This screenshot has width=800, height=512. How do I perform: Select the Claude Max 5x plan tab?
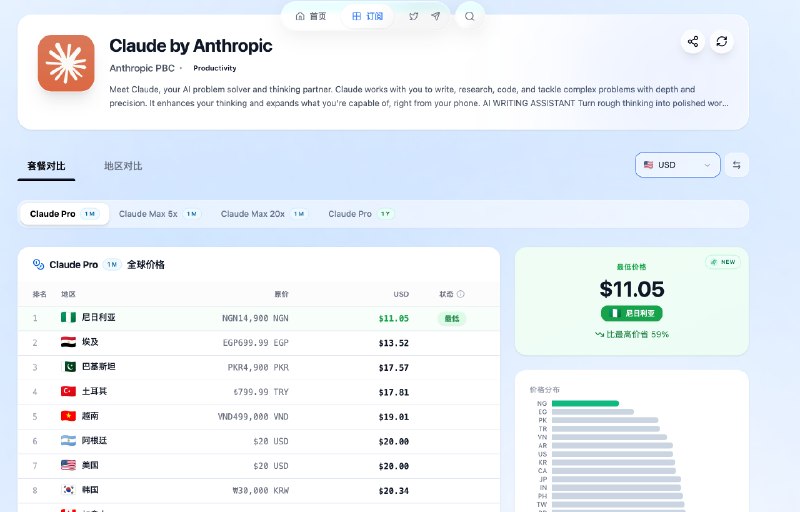tap(159, 214)
